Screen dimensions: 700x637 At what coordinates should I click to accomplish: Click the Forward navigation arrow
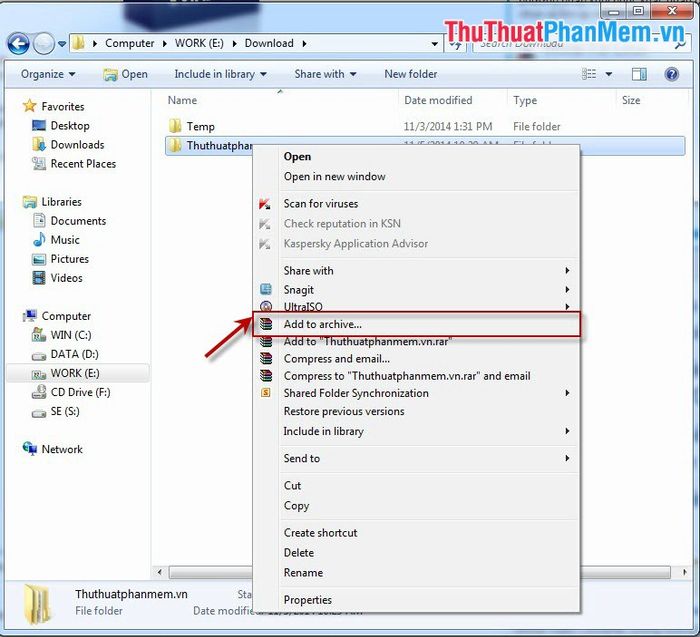(x=44, y=44)
